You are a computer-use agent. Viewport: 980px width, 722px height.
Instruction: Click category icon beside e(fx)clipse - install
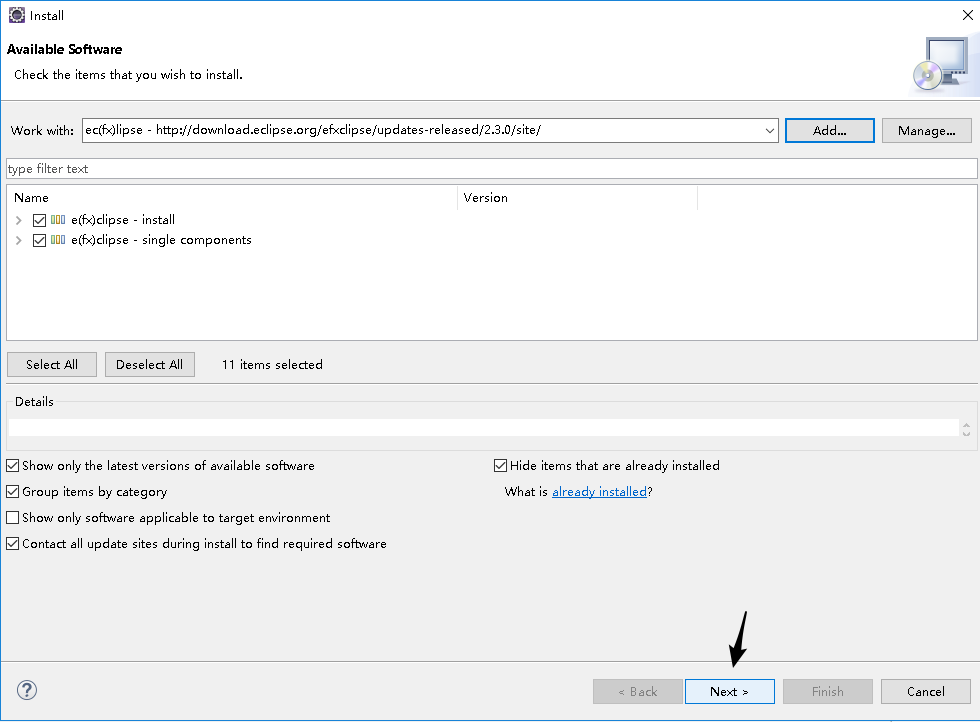(58, 219)
